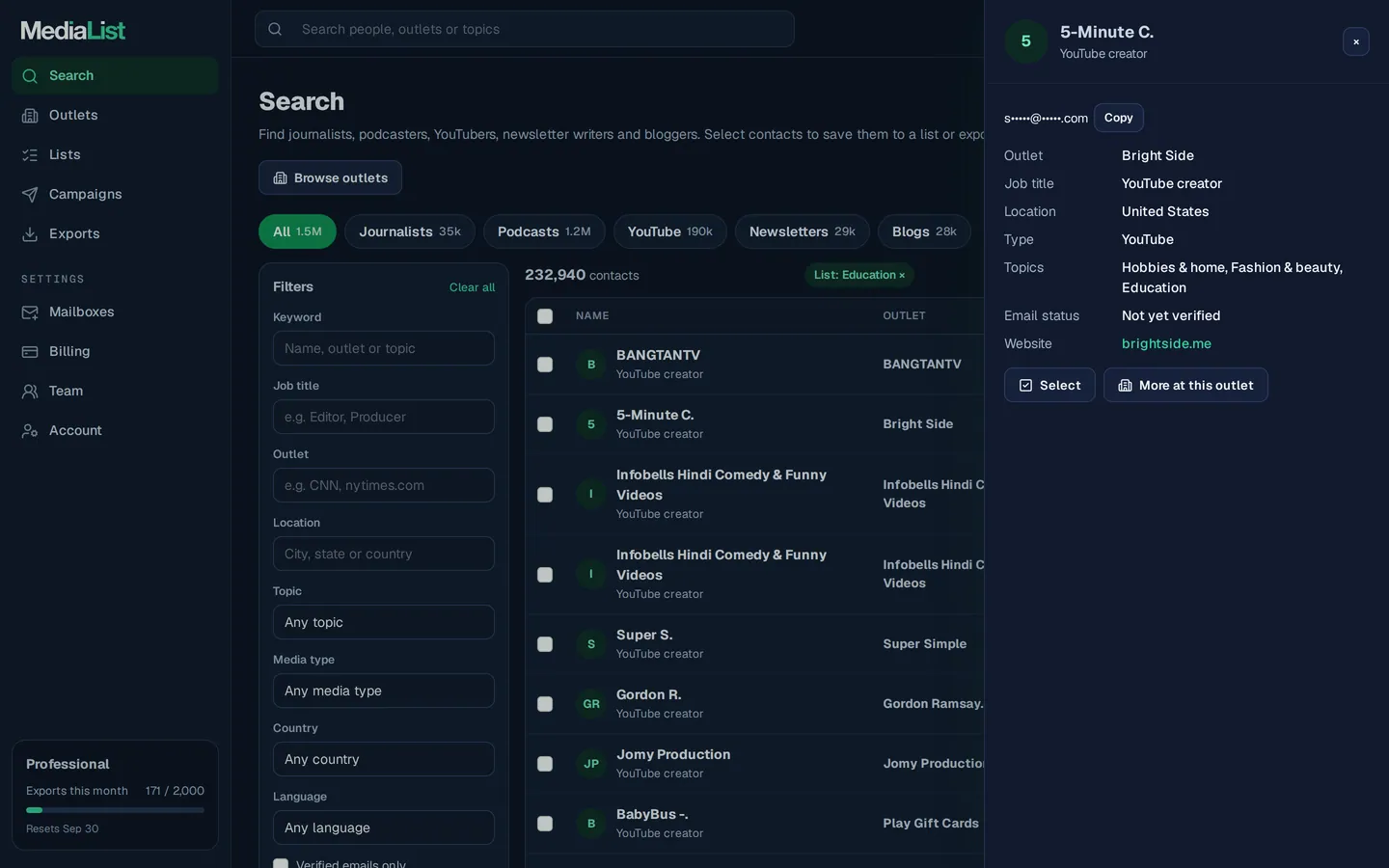The image size is (1389, 868).
Task: Click the BabyBus avatar badge
Action: pos(591,823)
